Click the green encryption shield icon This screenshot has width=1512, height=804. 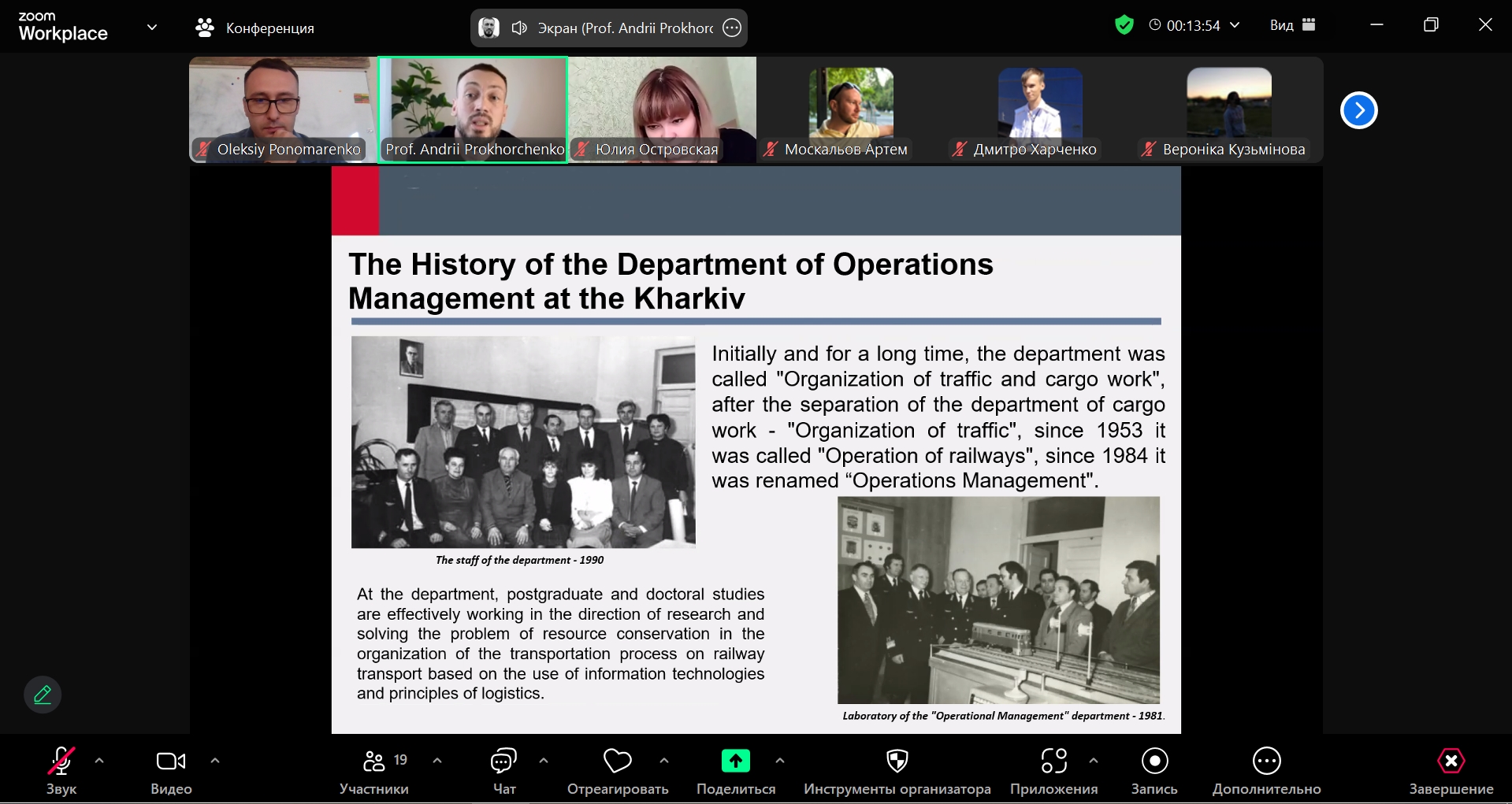pos(1124,25)
